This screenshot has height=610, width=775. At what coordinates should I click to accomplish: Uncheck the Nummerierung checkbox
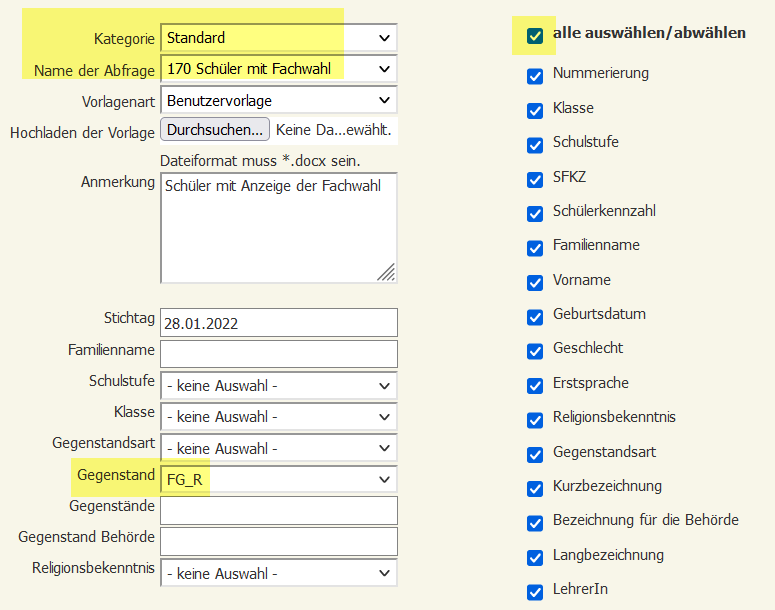click(535, 76)
